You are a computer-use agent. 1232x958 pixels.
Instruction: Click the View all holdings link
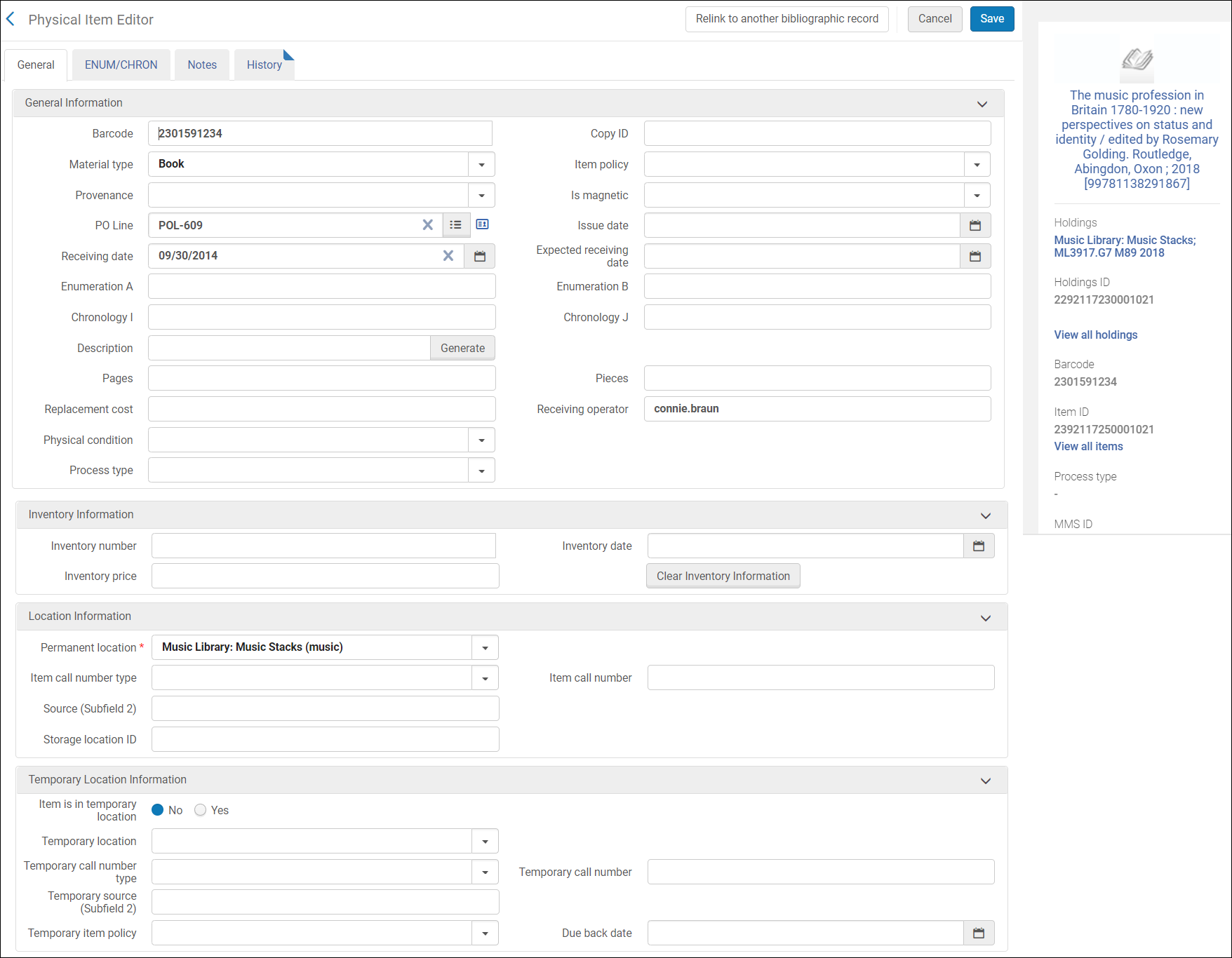click(x=1096, y=335)
